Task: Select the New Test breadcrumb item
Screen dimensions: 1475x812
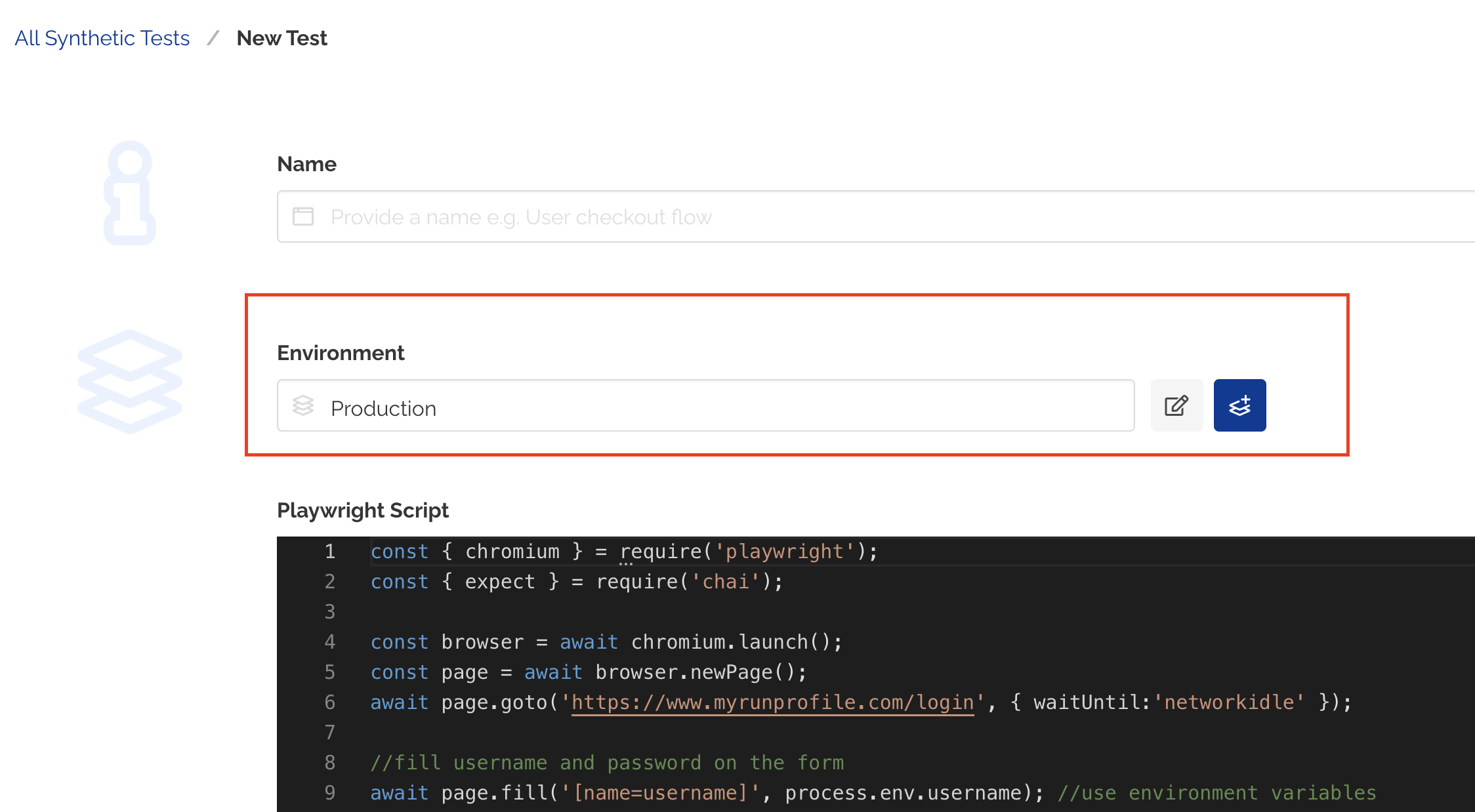Action: coord(281,38)
